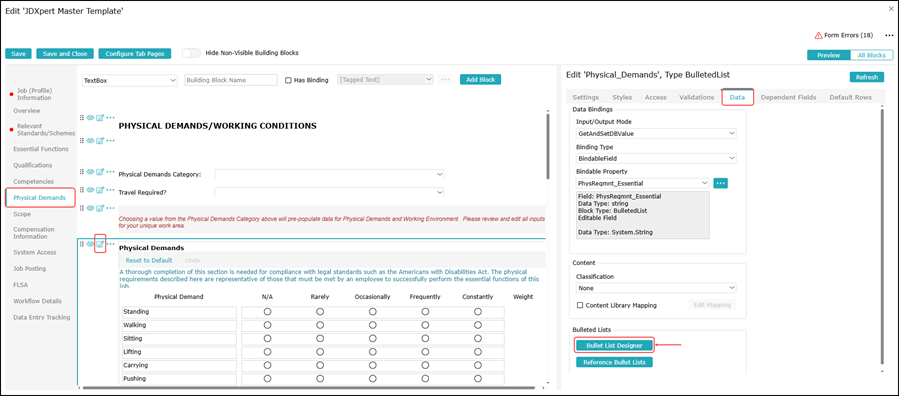899x396 pixels.
Task: Click ellipsis button next to Bindable Property
Action: click(x=720, y=183)
